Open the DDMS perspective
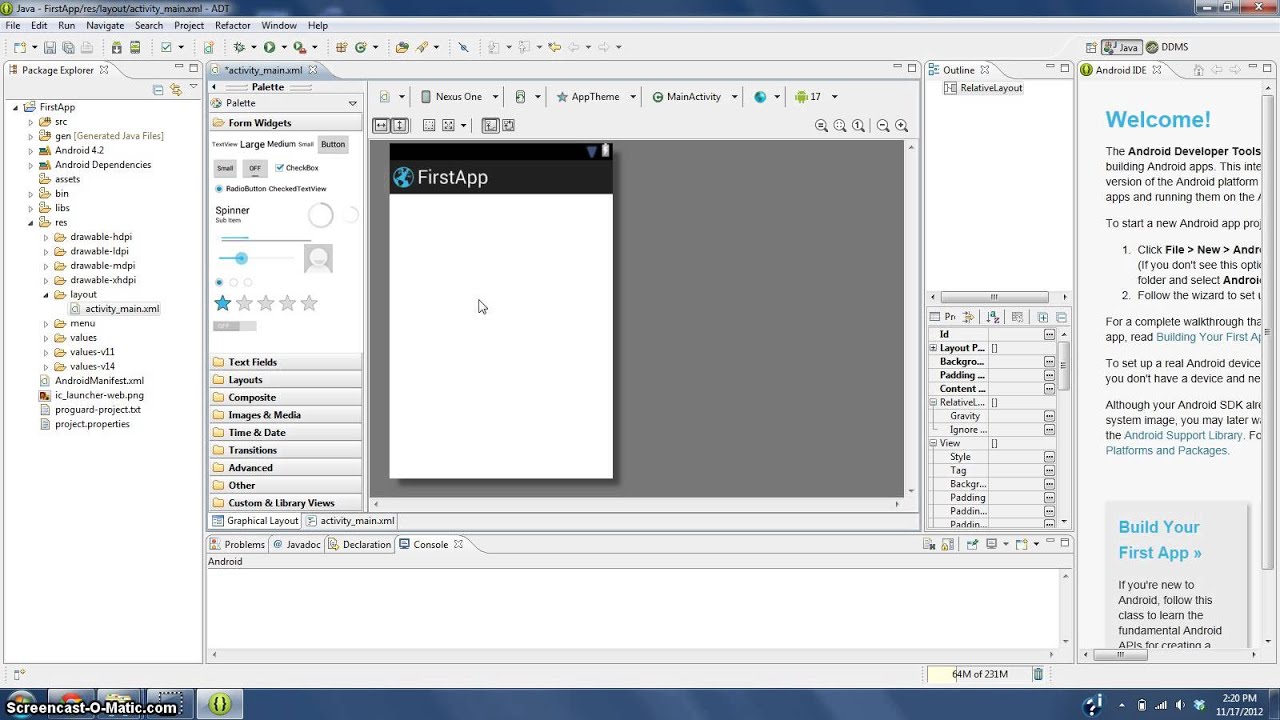The image size is (1280, 720). click(x=1167, y=47)
